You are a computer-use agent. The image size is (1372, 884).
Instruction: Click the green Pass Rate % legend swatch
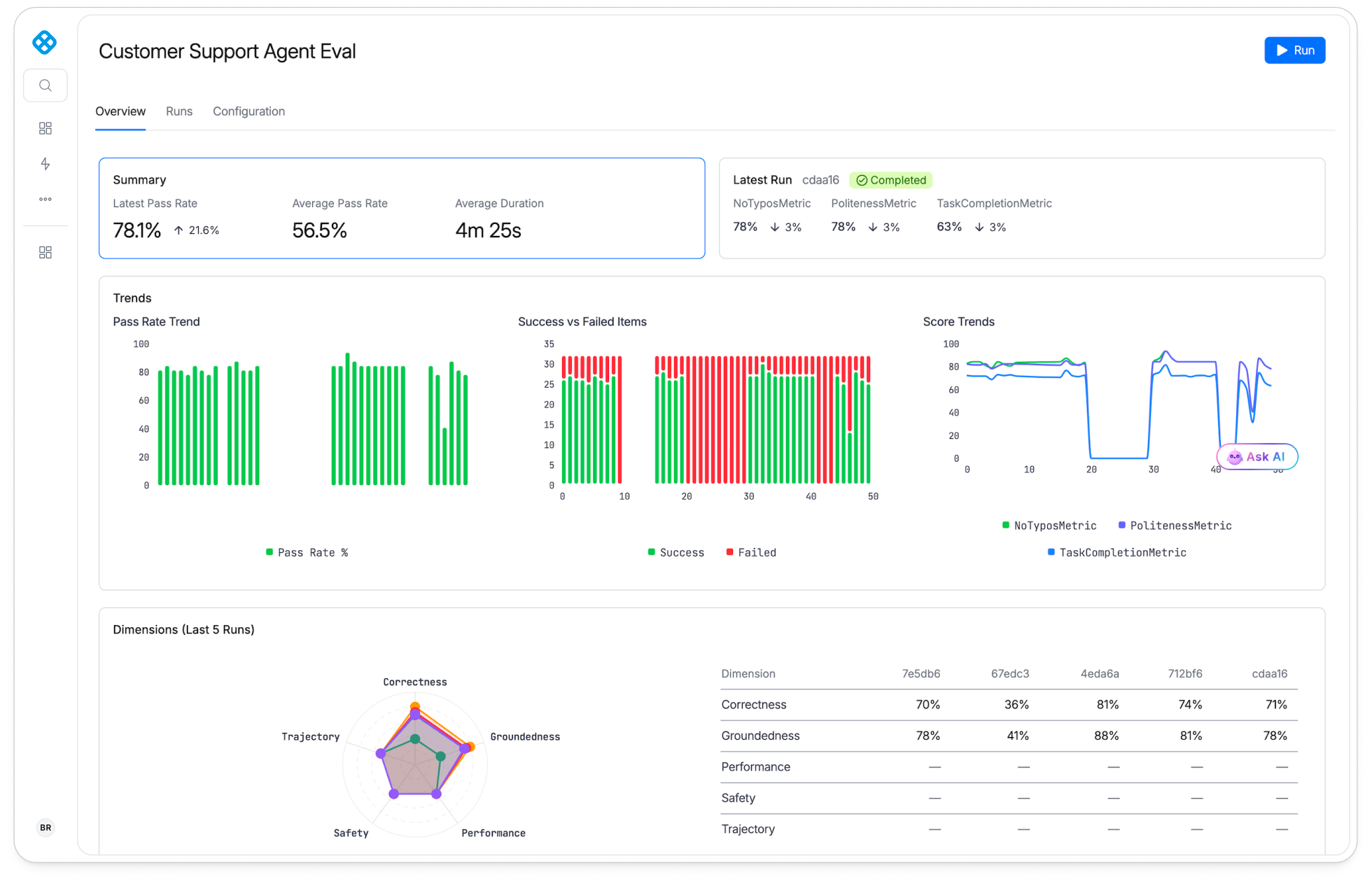pyautogui.click(x=269, y=552)
